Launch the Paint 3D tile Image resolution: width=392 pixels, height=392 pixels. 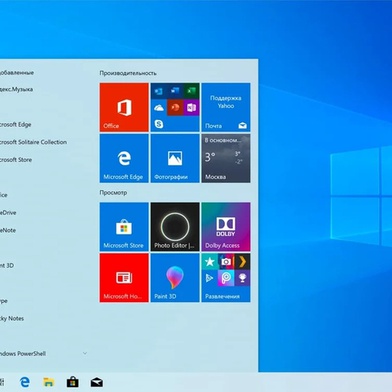175,278
